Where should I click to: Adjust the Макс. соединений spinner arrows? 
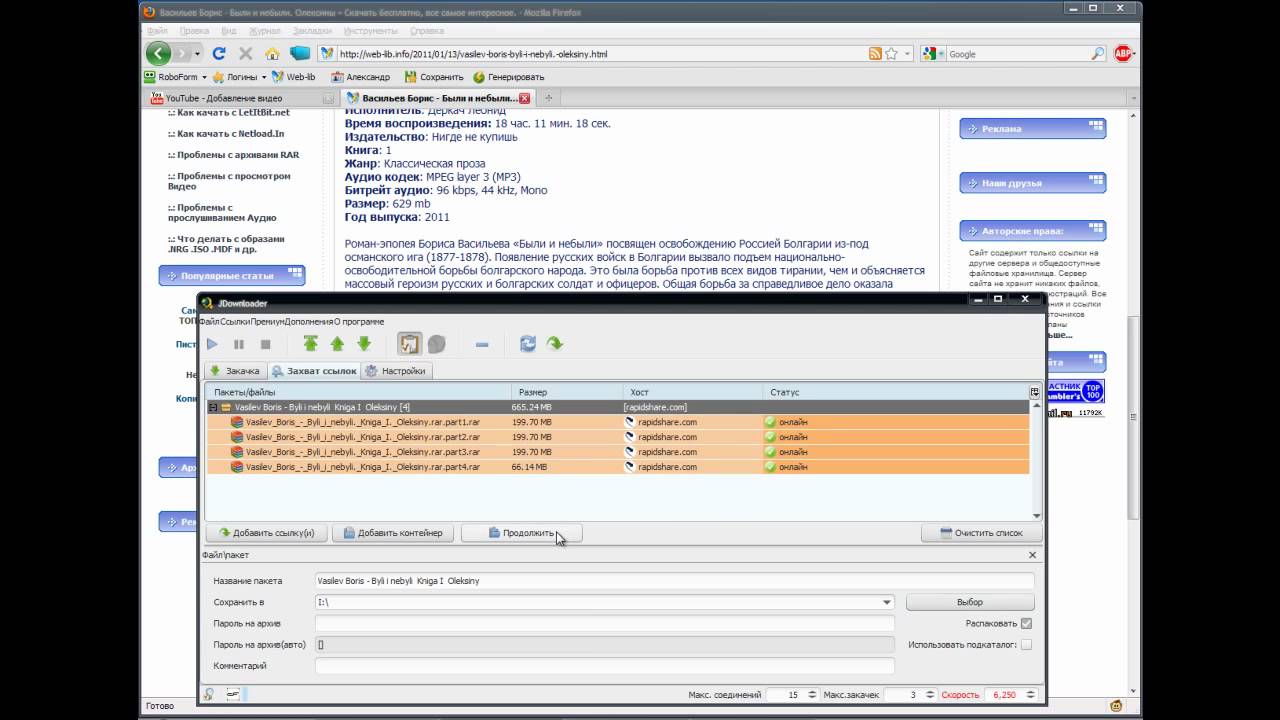click(x=810, y=694)
